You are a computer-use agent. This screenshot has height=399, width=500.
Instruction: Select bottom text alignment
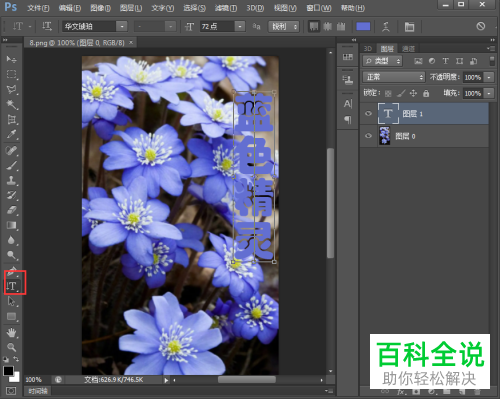pos(341,26)
